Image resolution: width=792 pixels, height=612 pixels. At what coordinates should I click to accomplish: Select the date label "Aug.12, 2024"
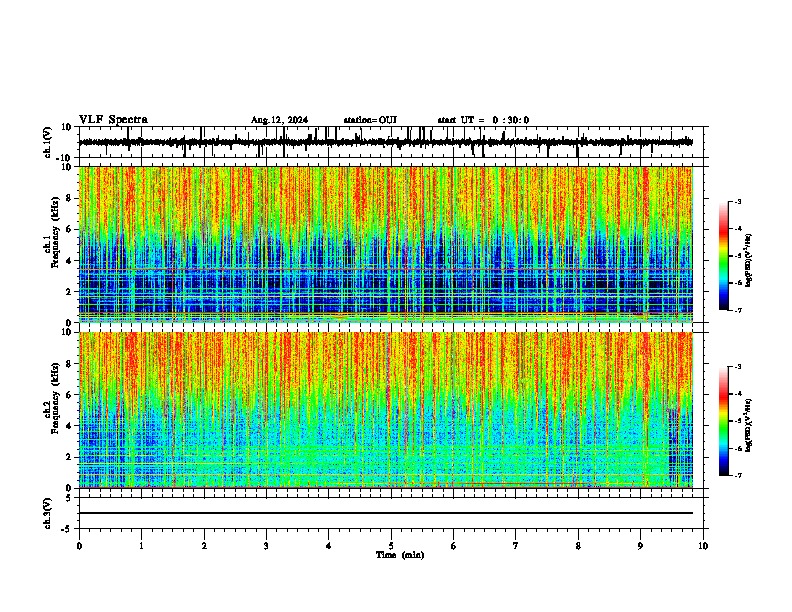click(279, 120)
